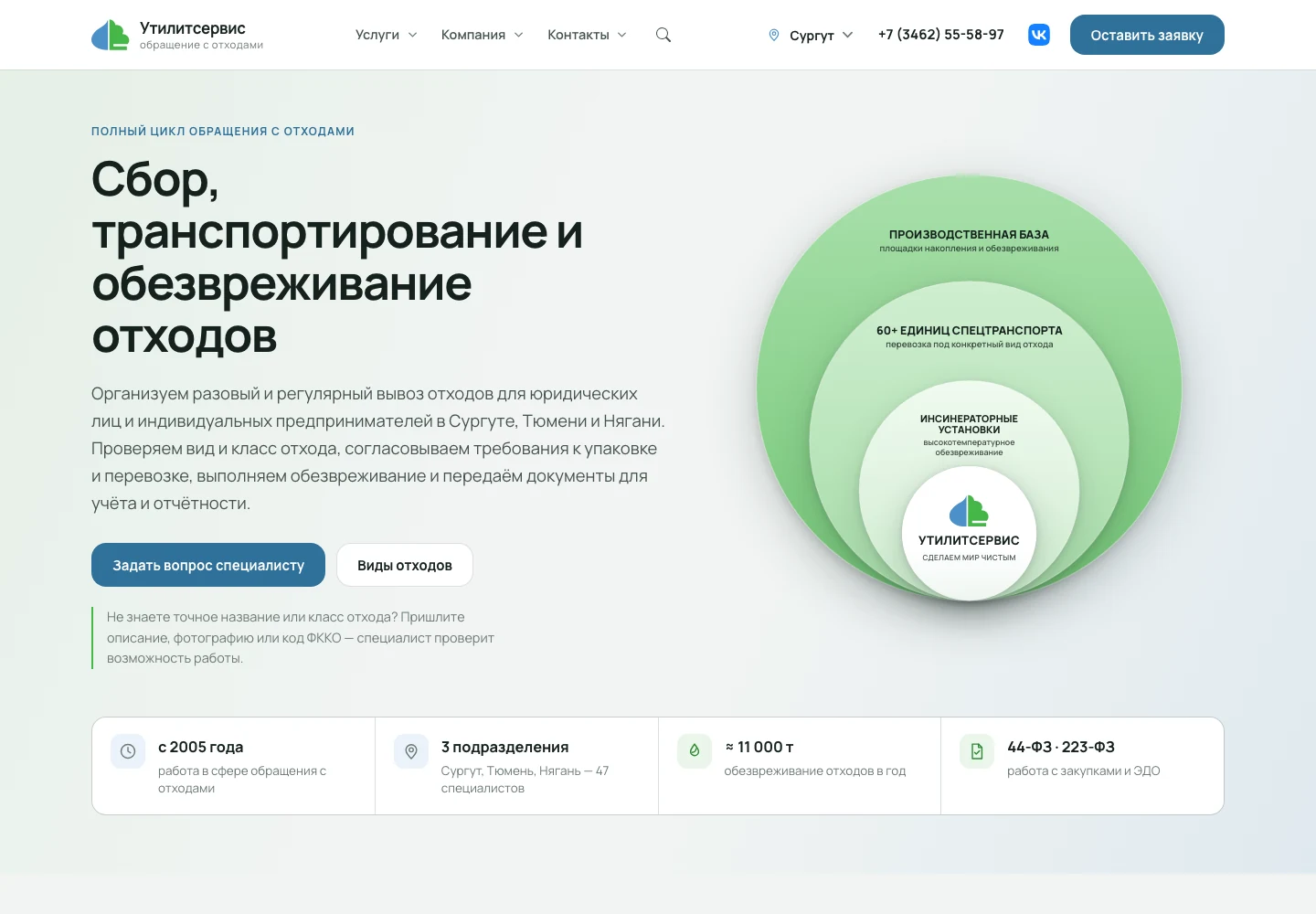Click the Сделаем мир чистым slogan
1316x914 pixels.
(x=969, y=558)
